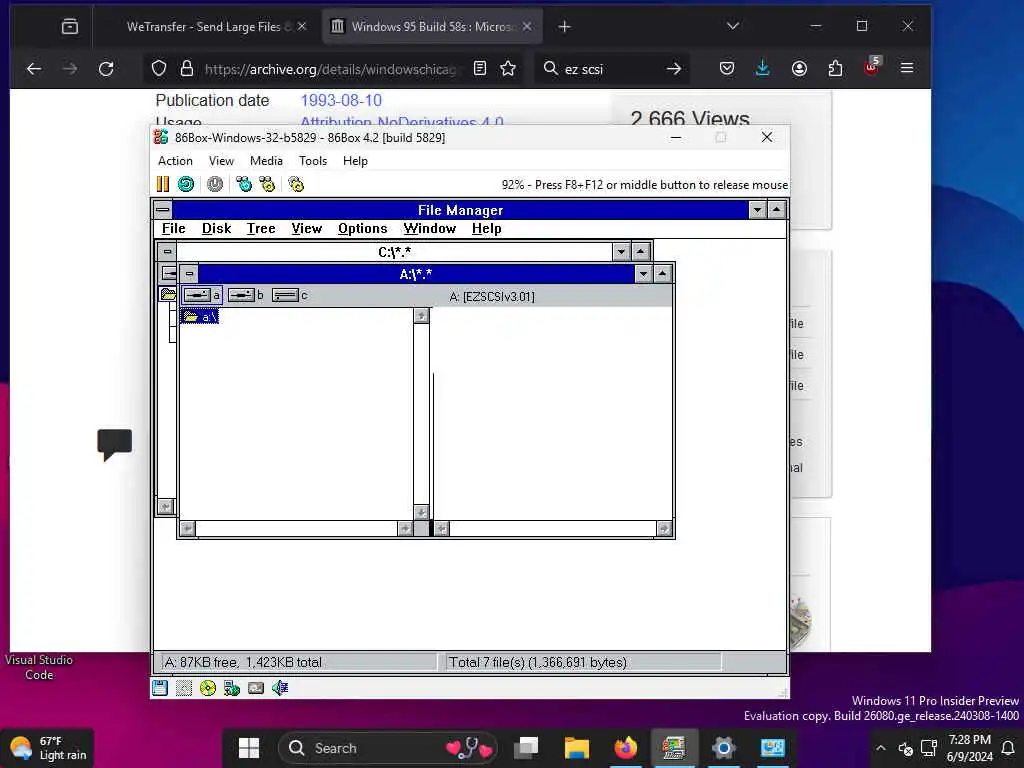Open Firefox extensions puzzle icon
This screenshot has width=1024, height=768.
[835, 69]
